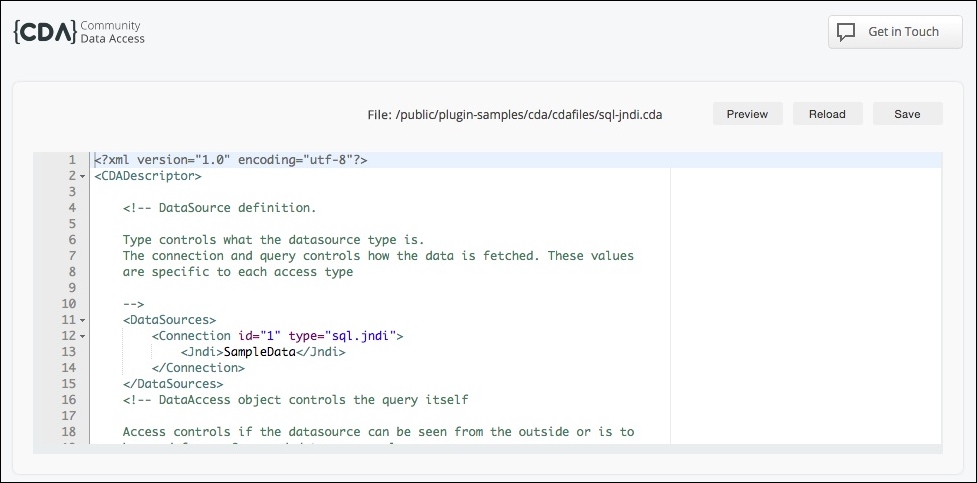Click the 'are specific to each access type' line

[x=237, y=272]
